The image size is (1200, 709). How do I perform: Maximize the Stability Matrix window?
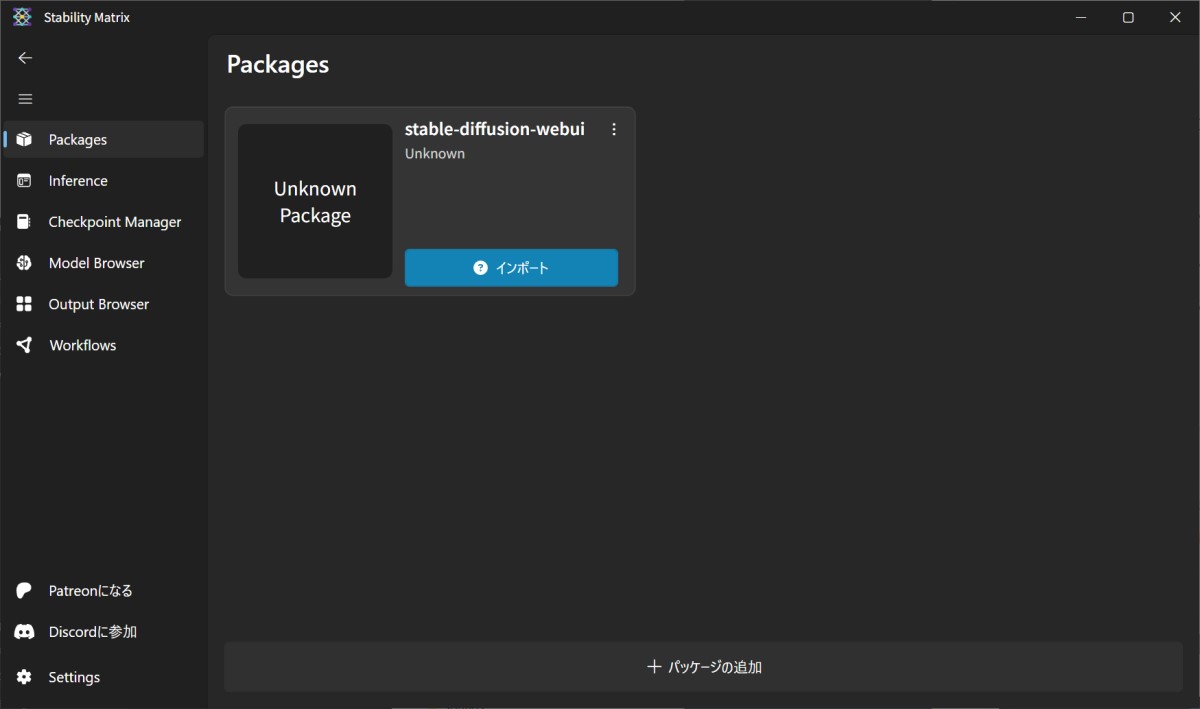click(1128, 17)
